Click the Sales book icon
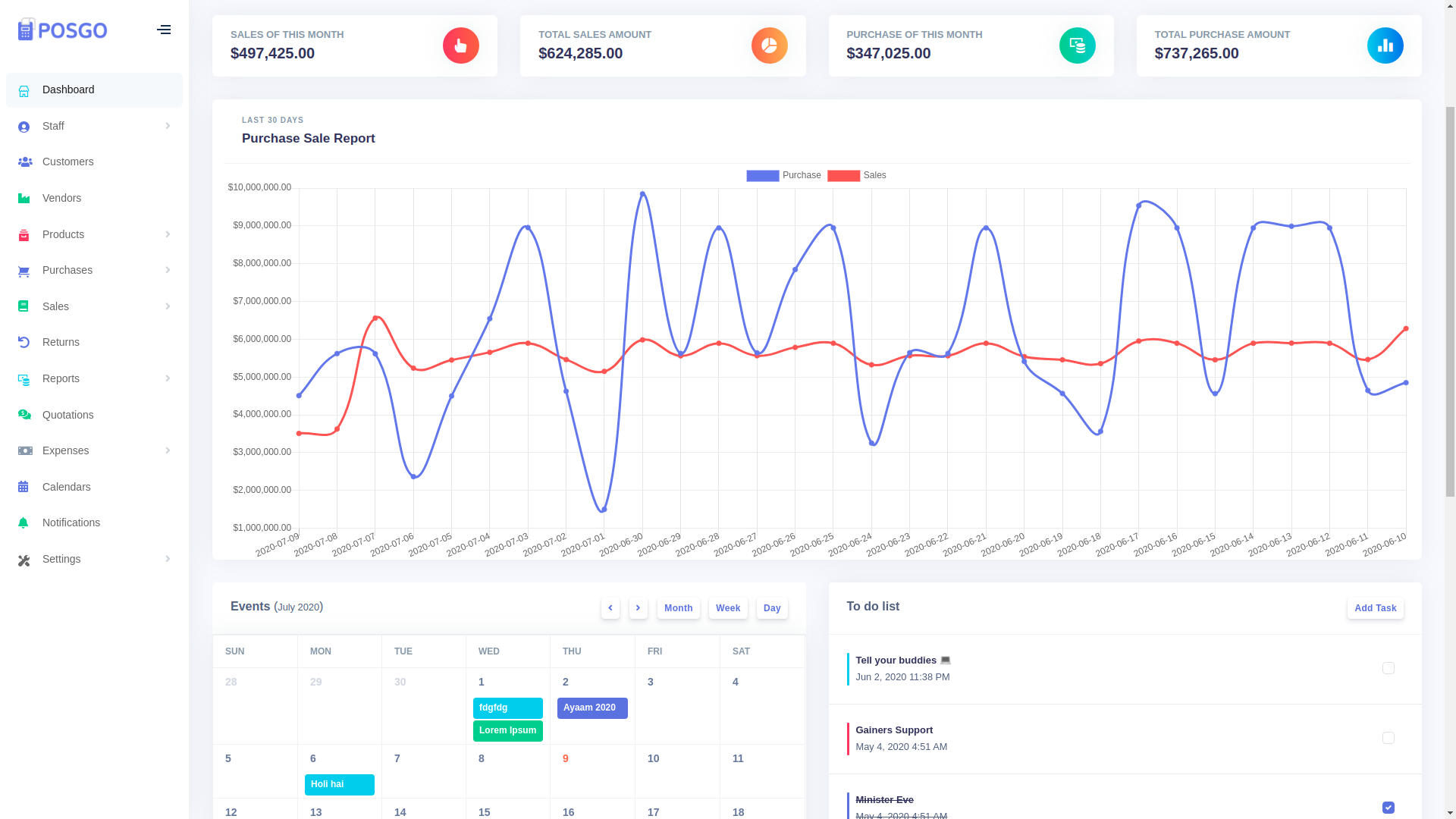Screen dimensions: 1456x819 coord(24,306)
